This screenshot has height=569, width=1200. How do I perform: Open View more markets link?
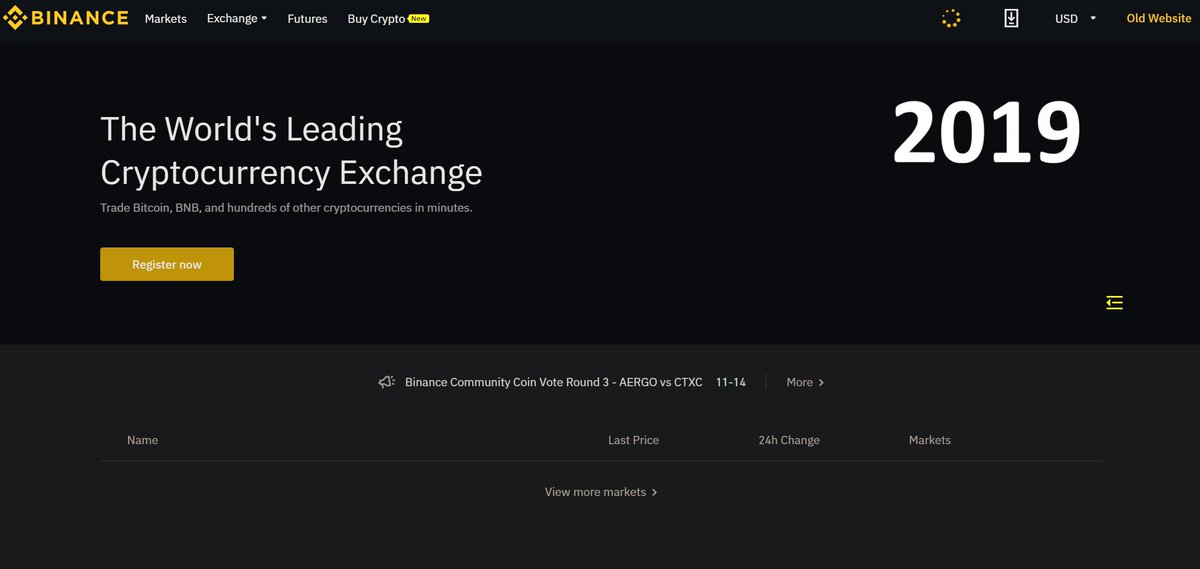pos(601,492)
